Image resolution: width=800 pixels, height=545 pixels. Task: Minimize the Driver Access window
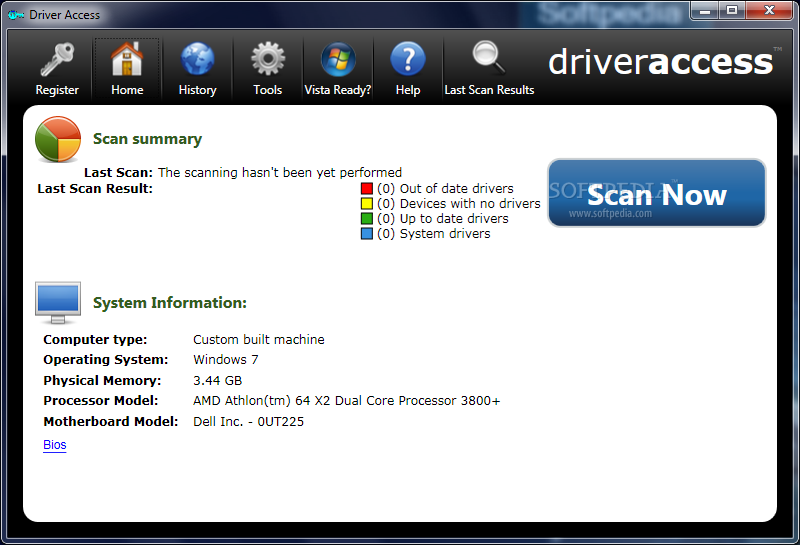pyautogui.click(x=705, y=10)
